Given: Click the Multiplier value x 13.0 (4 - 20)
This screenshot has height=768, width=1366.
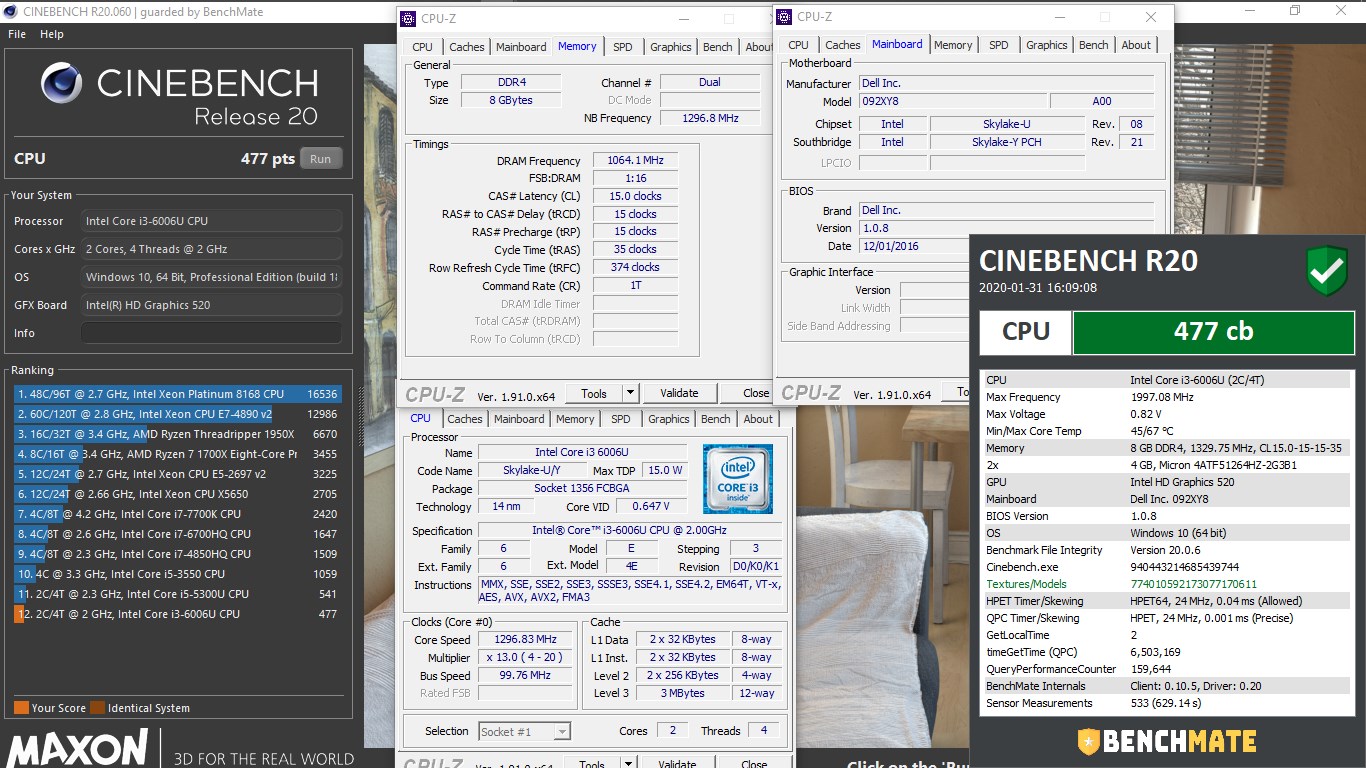Looking at the screenshot, I should point(527,658).
